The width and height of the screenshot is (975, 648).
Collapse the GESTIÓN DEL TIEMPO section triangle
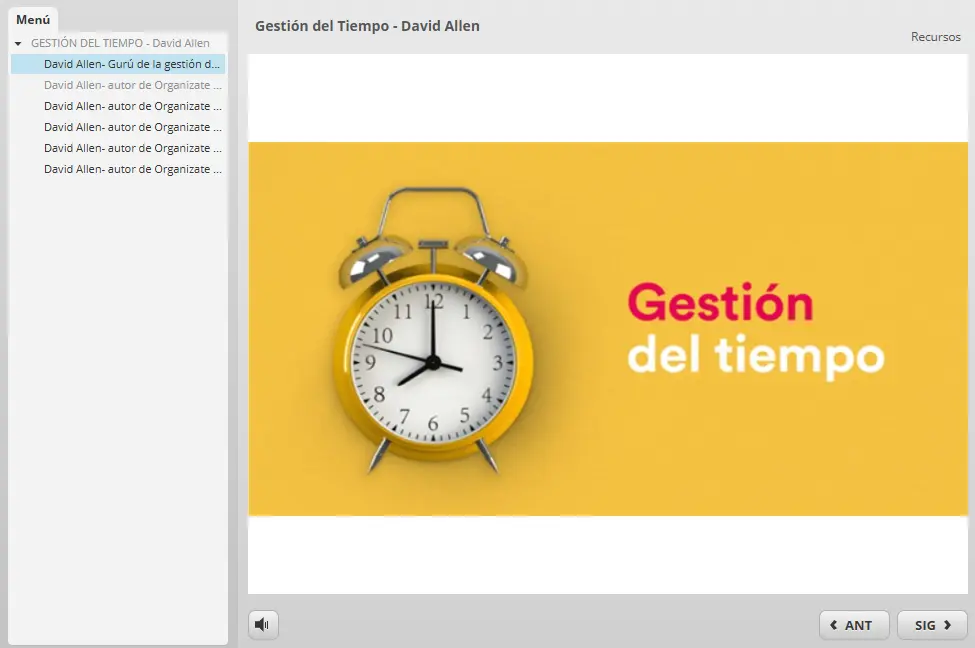pyautogui.click(x=16, y=43)
